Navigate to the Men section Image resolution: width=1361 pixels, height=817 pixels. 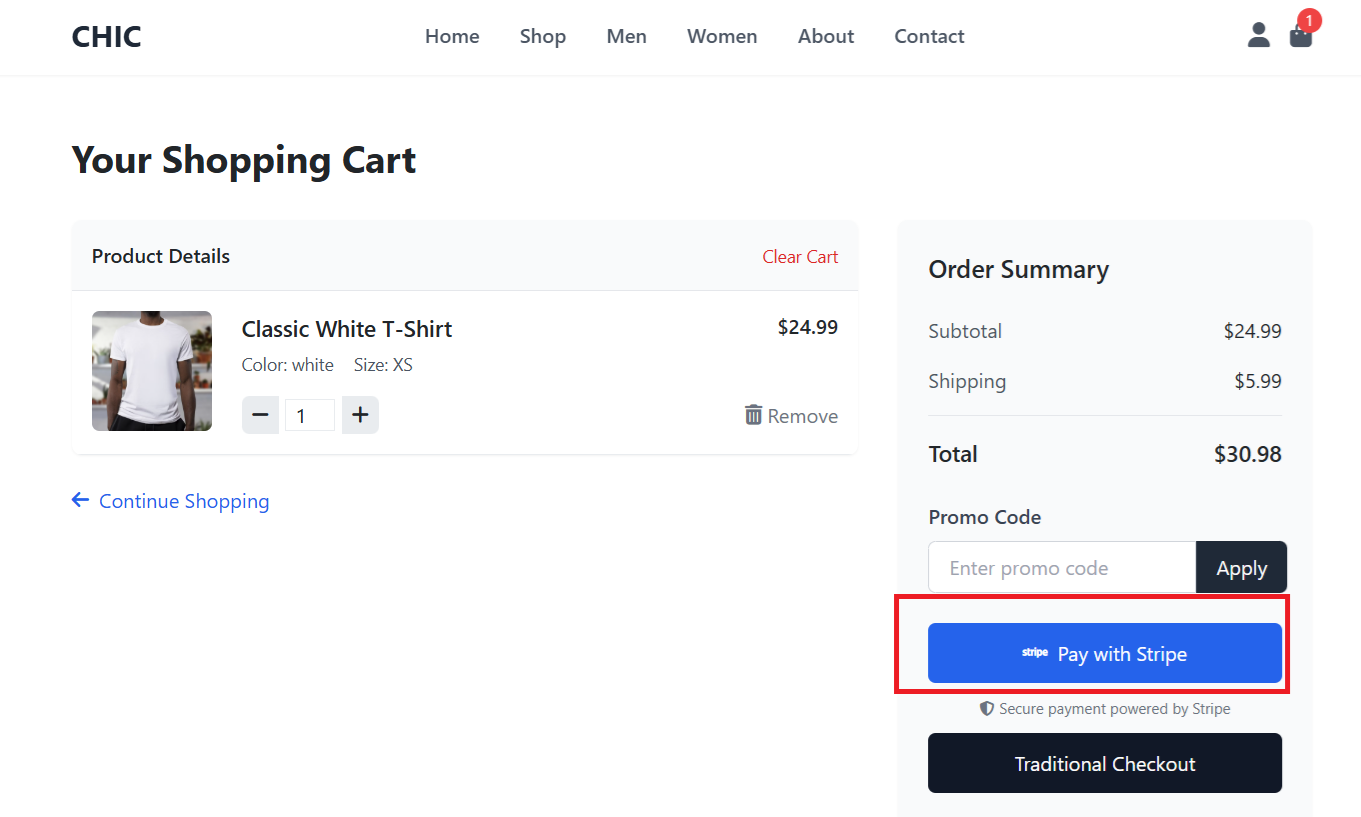pyautogui.click(x=626, y=37)
